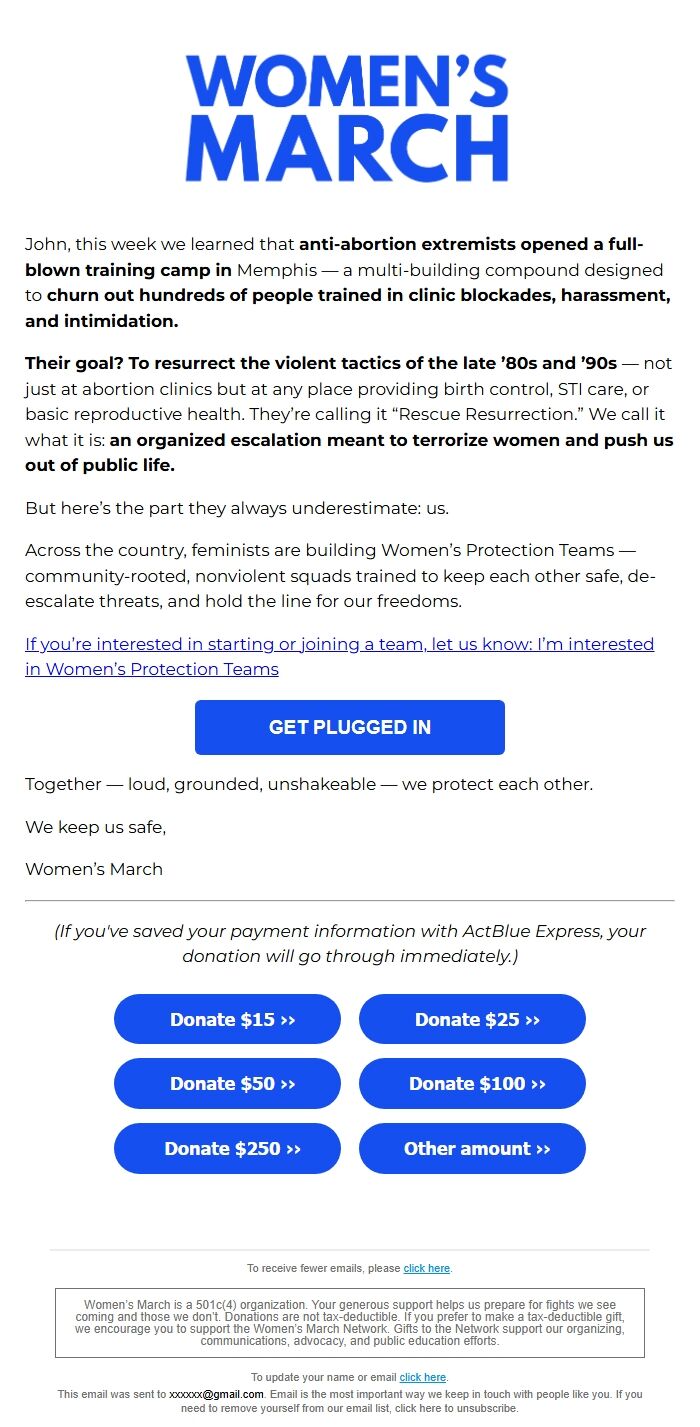Screen dimensions: 700x1427
Task: Choose the Donate $100 option
Action: click(472, 1083)
